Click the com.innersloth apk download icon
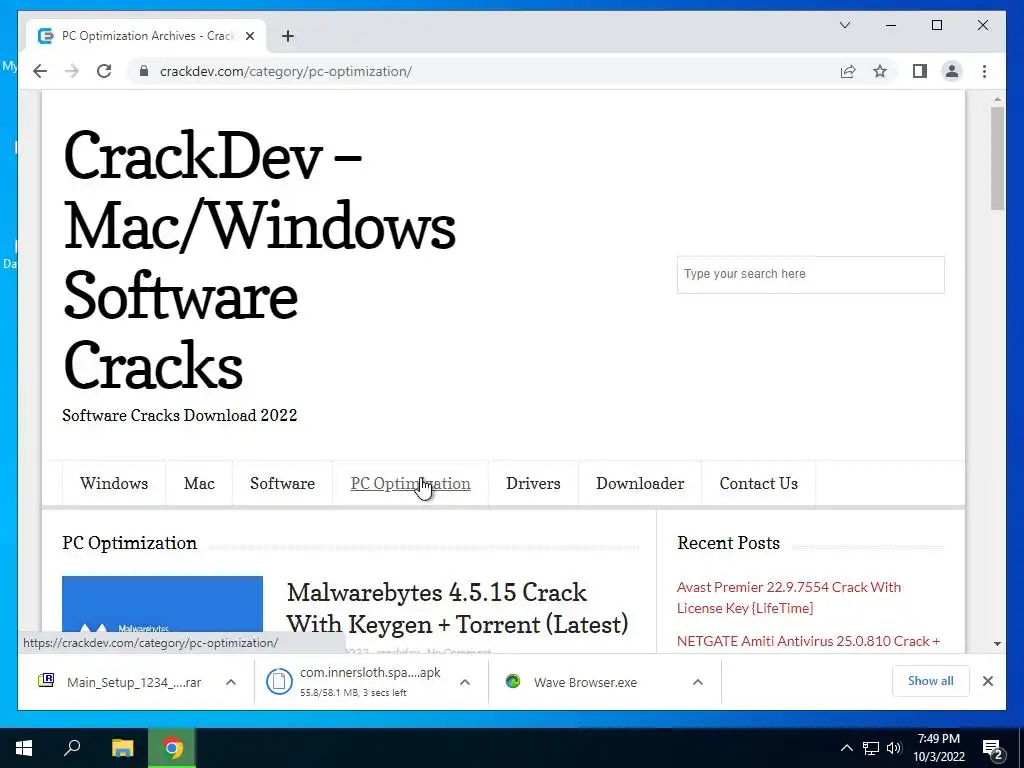 279,681
